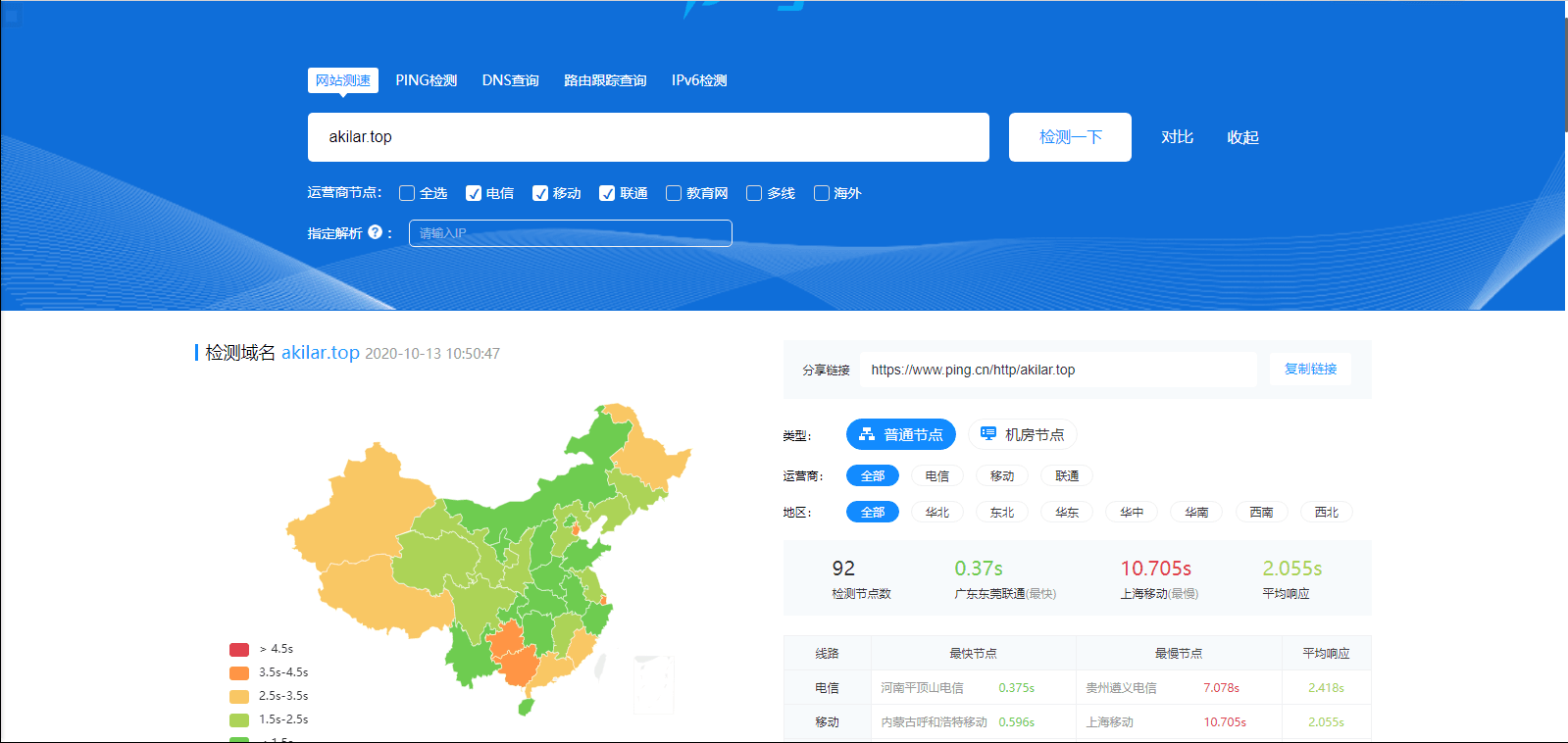Select the 普通节点 node type button
Viewport: 1568px width, 743px height.
coord(900,434)
